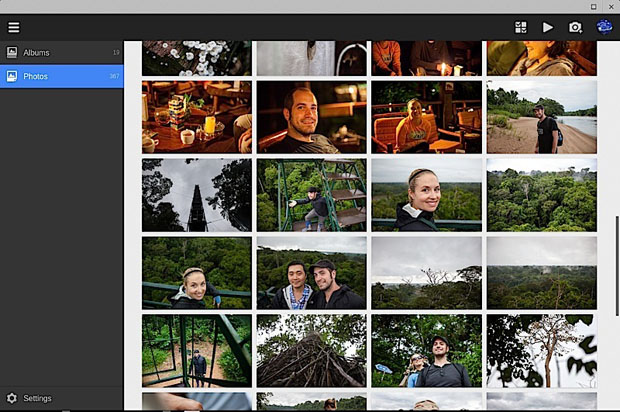The height and width of the screenshot is (412, 620).
Task: Click the Albums picture icon
Action: click(12, 52)
